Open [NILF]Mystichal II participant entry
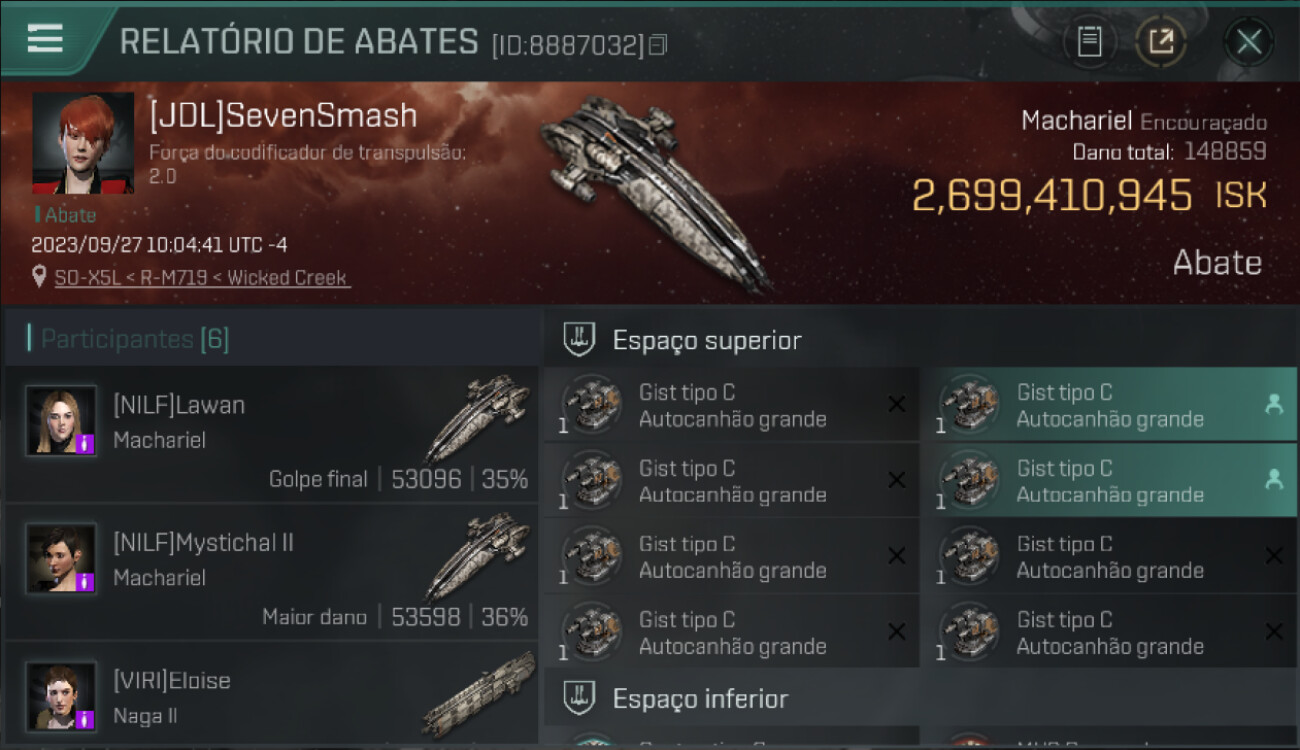Image resolution: width=1300 pixels, height=750 pixels. click(272, 572)
